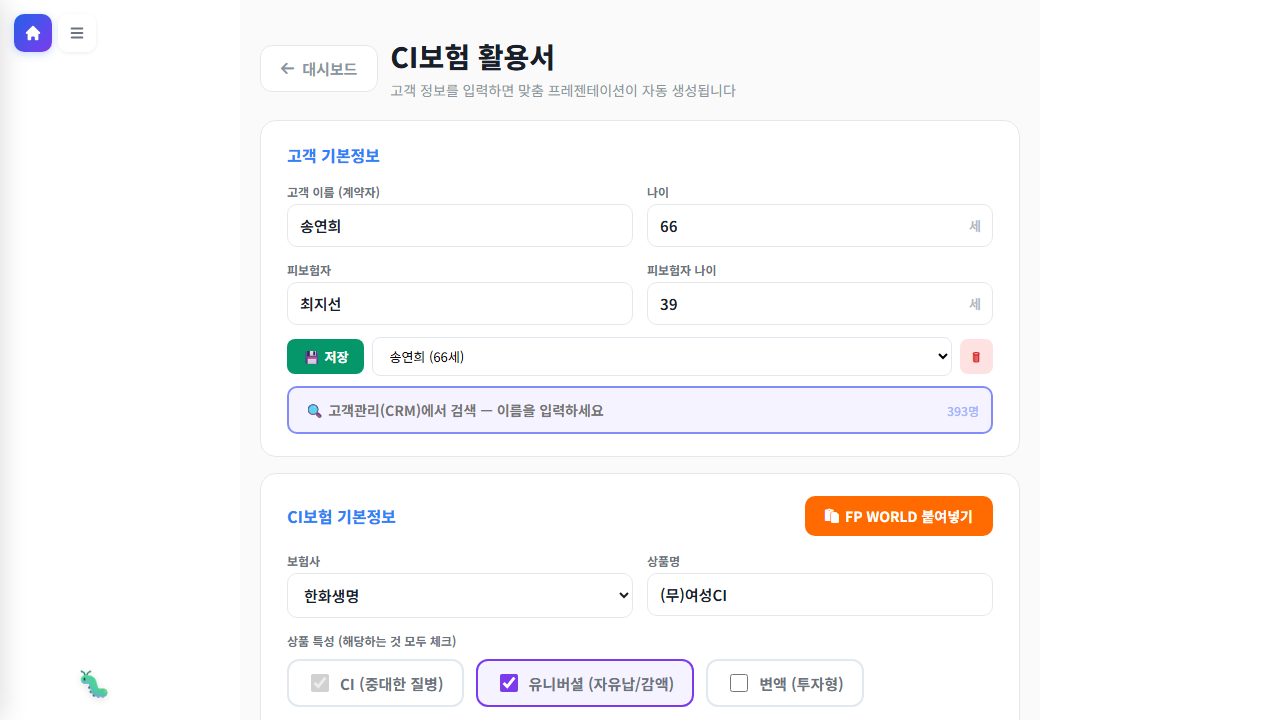Screen dimensions: 1280x720
Task: Select the 대시보드 navigation link
Action: tap(318, 68)
